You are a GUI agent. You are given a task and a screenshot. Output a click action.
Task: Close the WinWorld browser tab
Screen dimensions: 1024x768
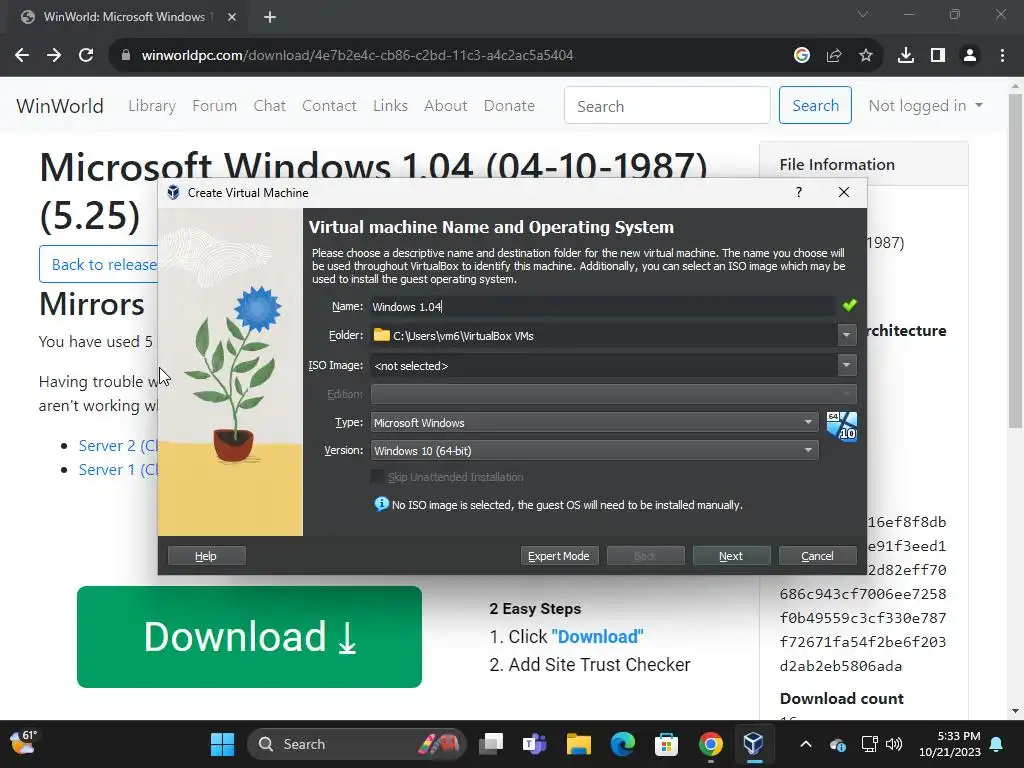tap(232, 17)
